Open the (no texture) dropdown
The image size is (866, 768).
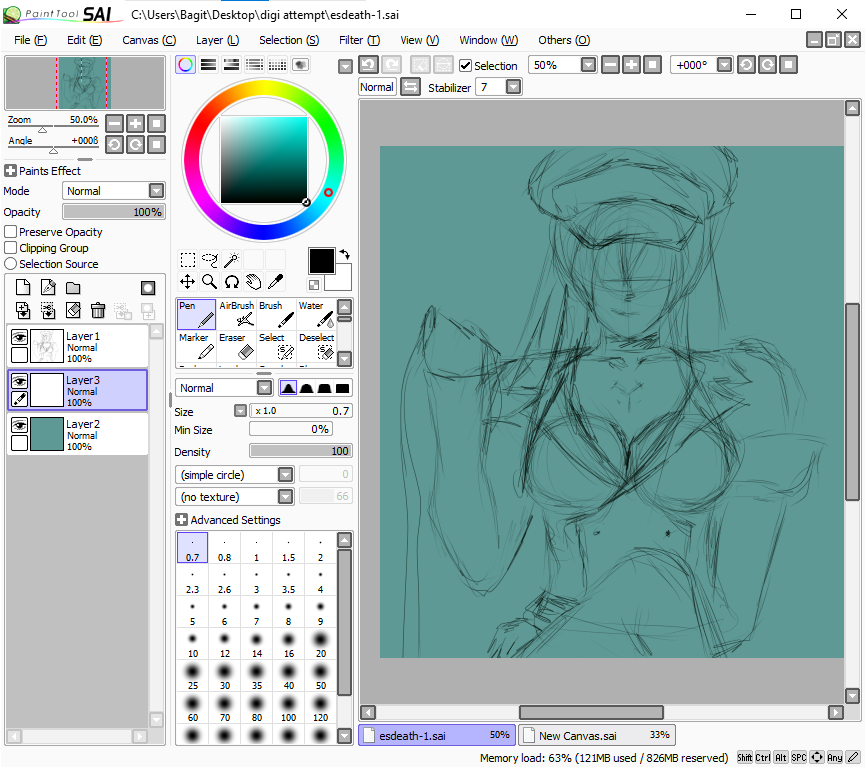pos(286,497)
